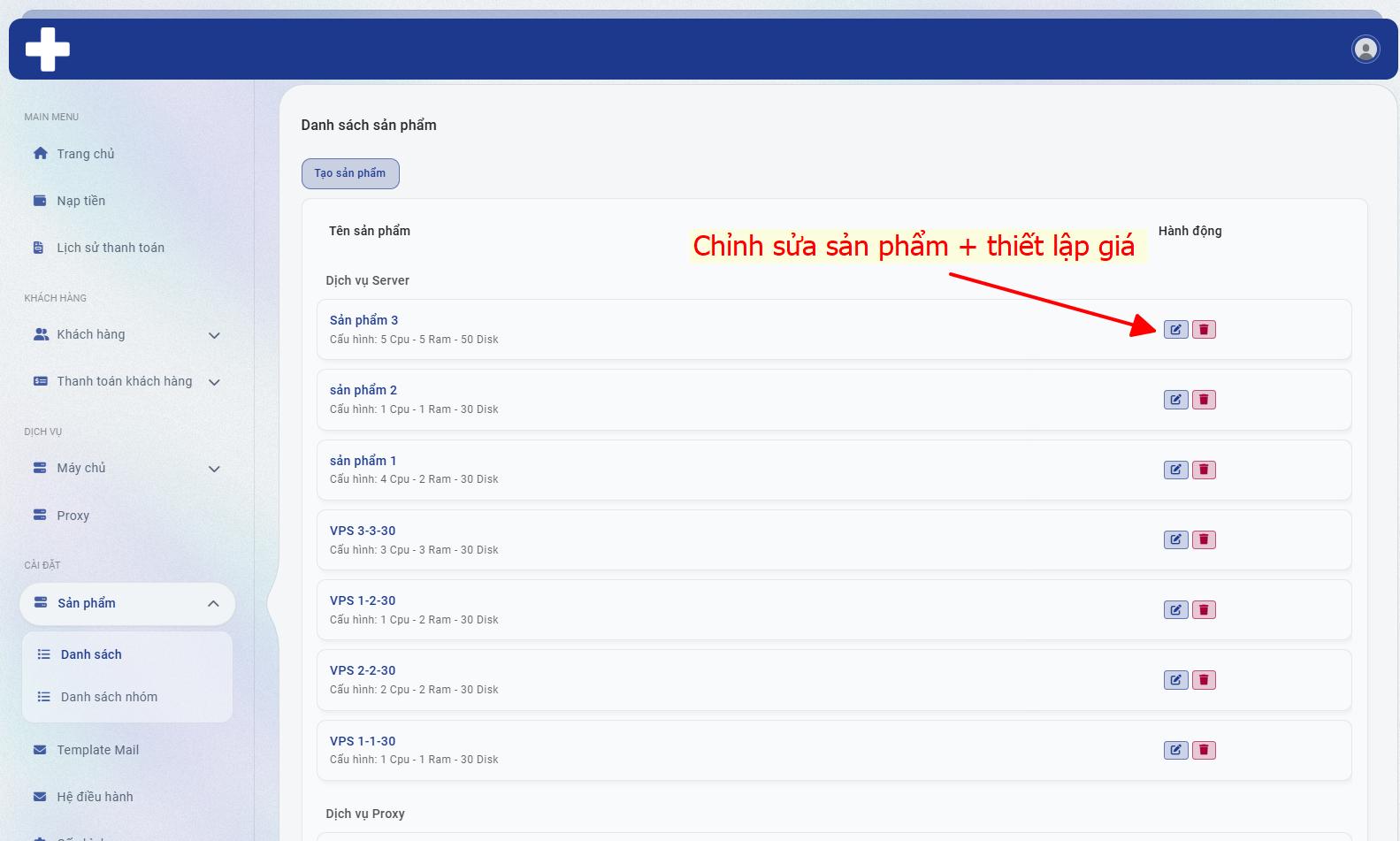Click 'Cấu hình: 4 Cpu - 2 Ram - 30 Disk'
Screen dimensions: 1400x841
point(414,479)
